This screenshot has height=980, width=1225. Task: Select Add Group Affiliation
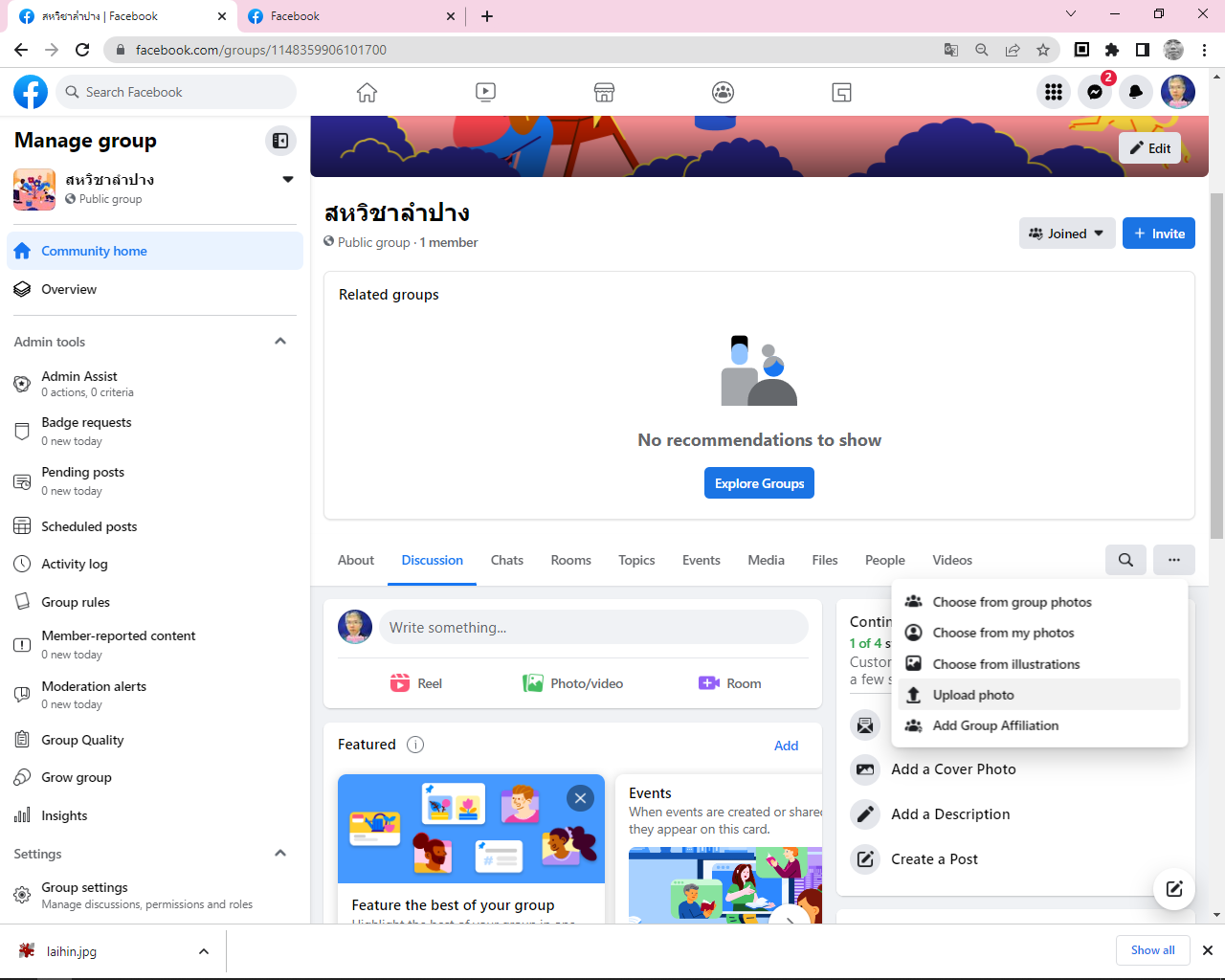(1039, 725)
